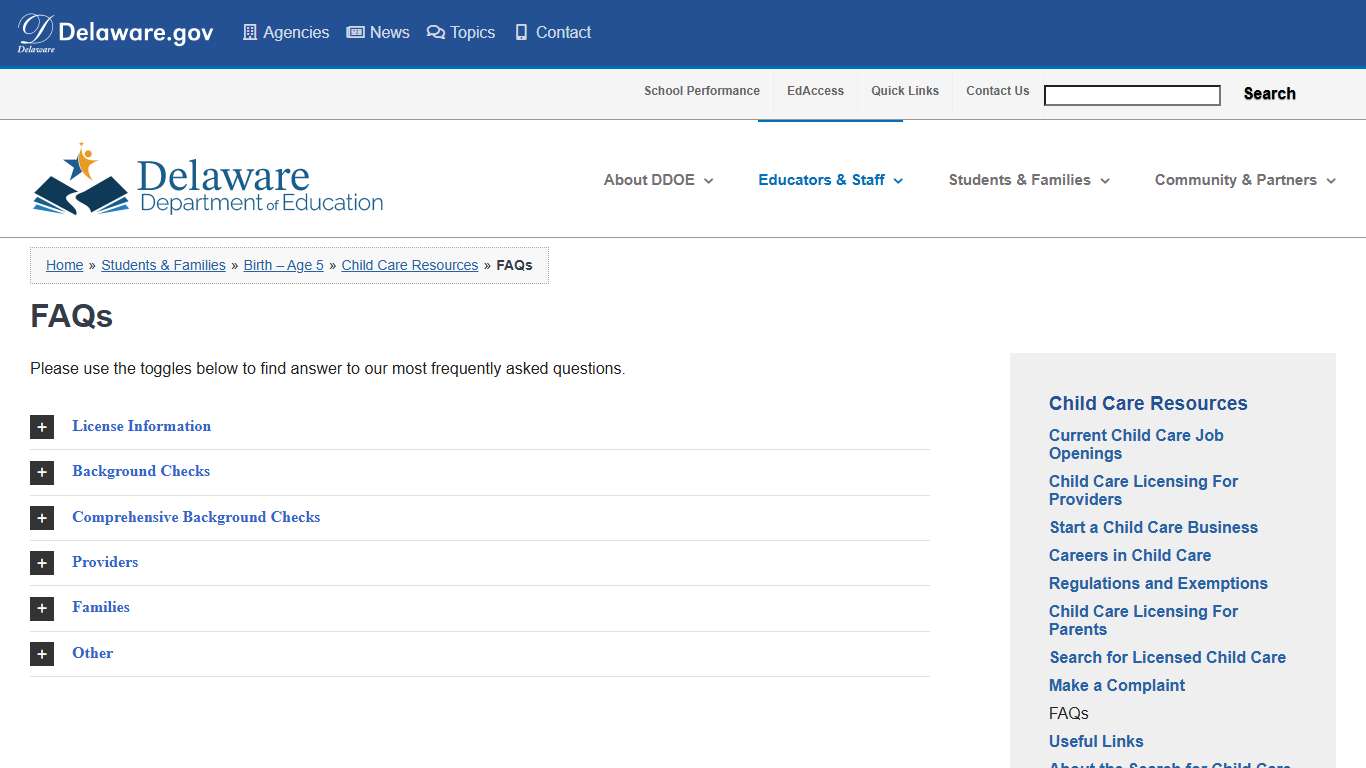This screenshot has height=768, width=1366.
Task: Expand License Information with its plus icon
Action: (42, 427)
